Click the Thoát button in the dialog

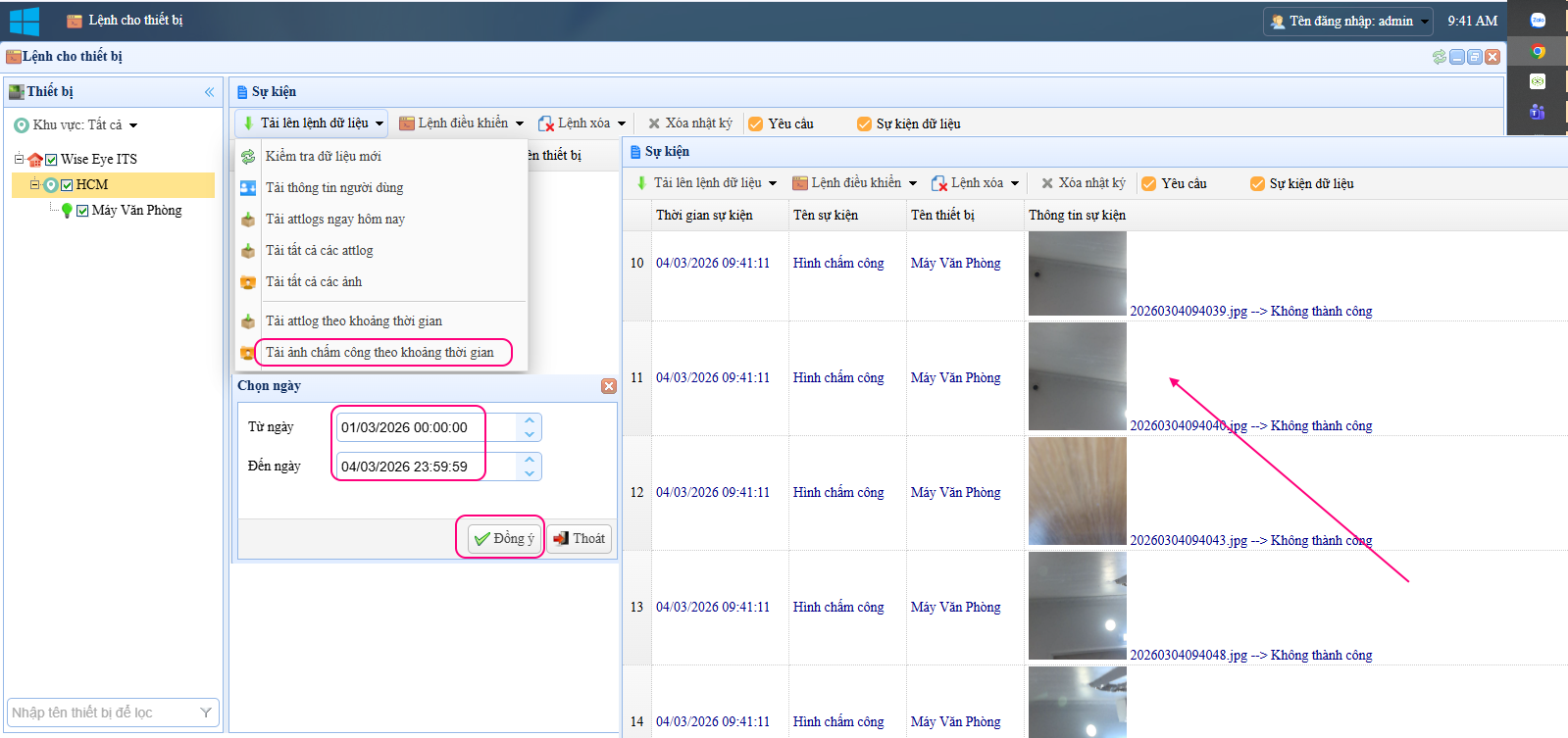click(x=580, y=539)
